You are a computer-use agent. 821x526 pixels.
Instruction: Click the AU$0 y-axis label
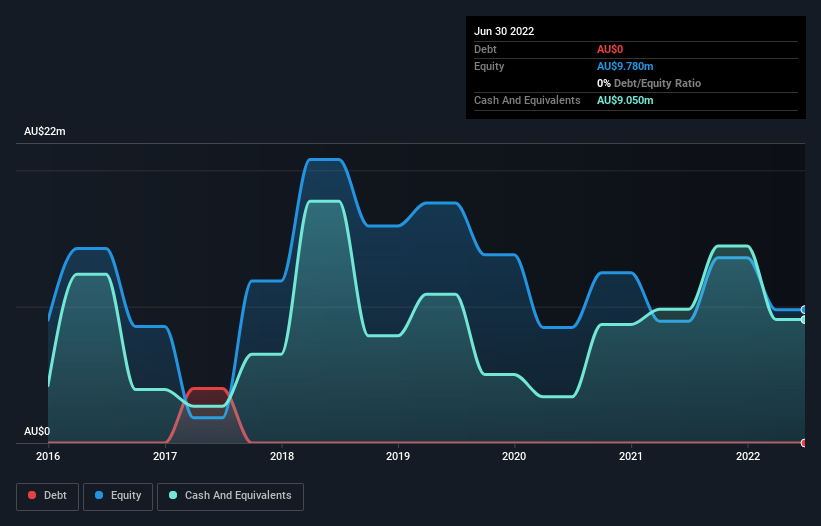tap(37, 431)
